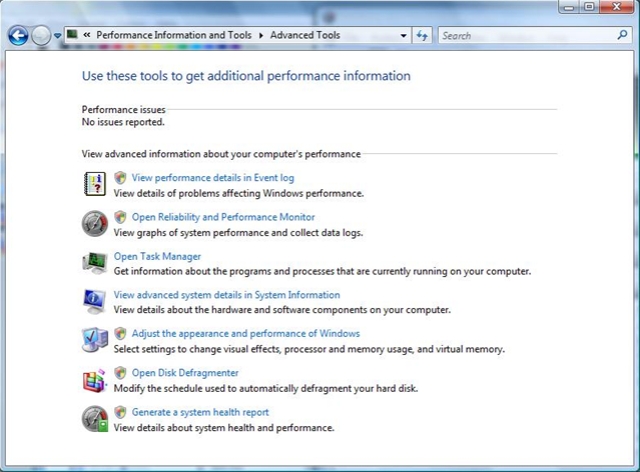Click the greyed Forward navigation button
This screenshot has width=640, height=472.
point(41,36)
